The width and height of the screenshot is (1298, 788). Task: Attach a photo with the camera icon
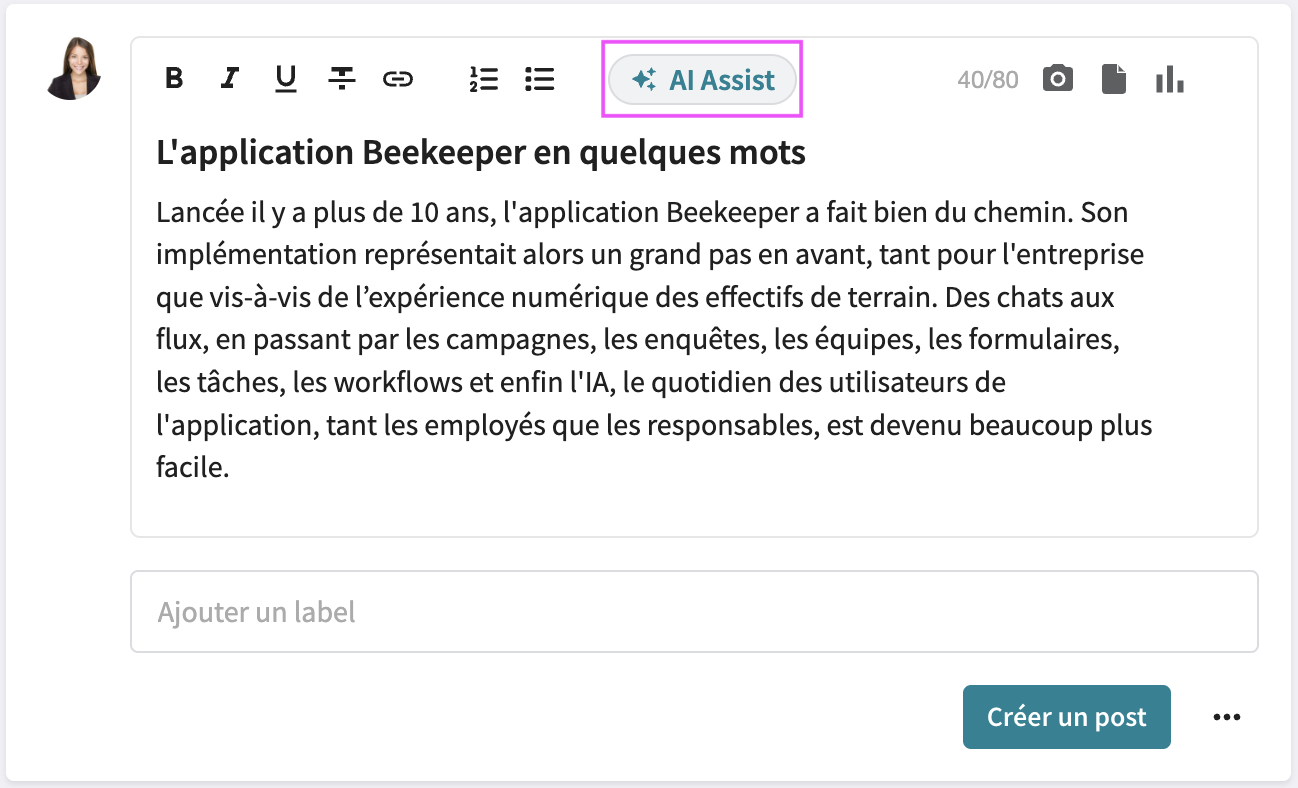[x=1058, y=78]
